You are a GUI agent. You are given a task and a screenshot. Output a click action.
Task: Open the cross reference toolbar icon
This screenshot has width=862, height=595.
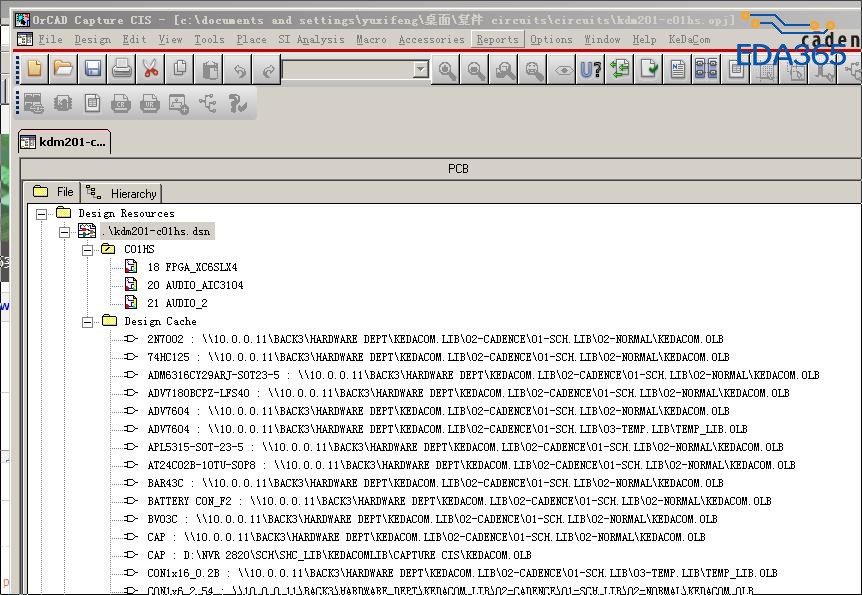[x=706, y=69]
